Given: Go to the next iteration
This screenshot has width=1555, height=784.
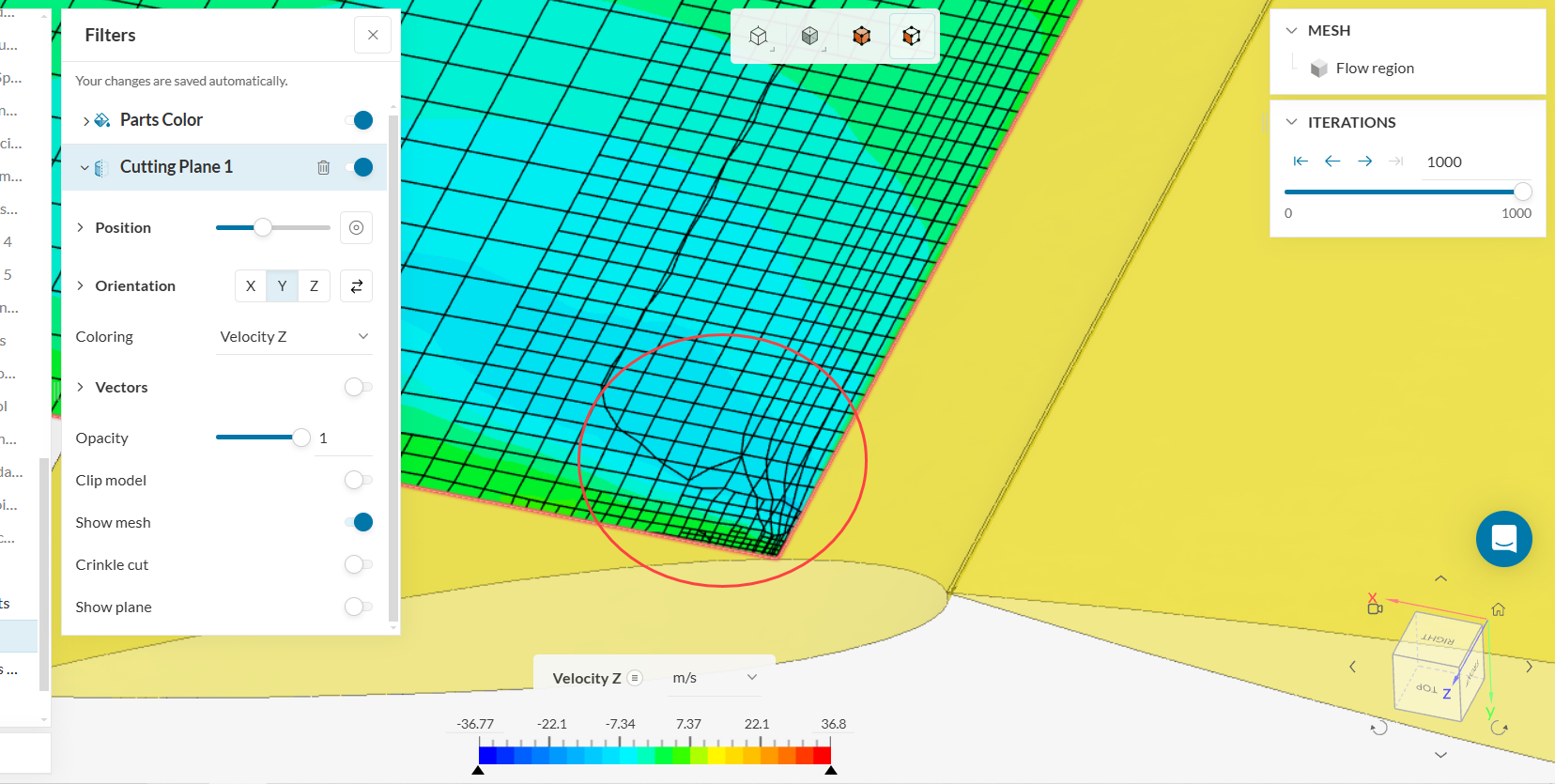Looking at the screenshot, I should 1365,161.
